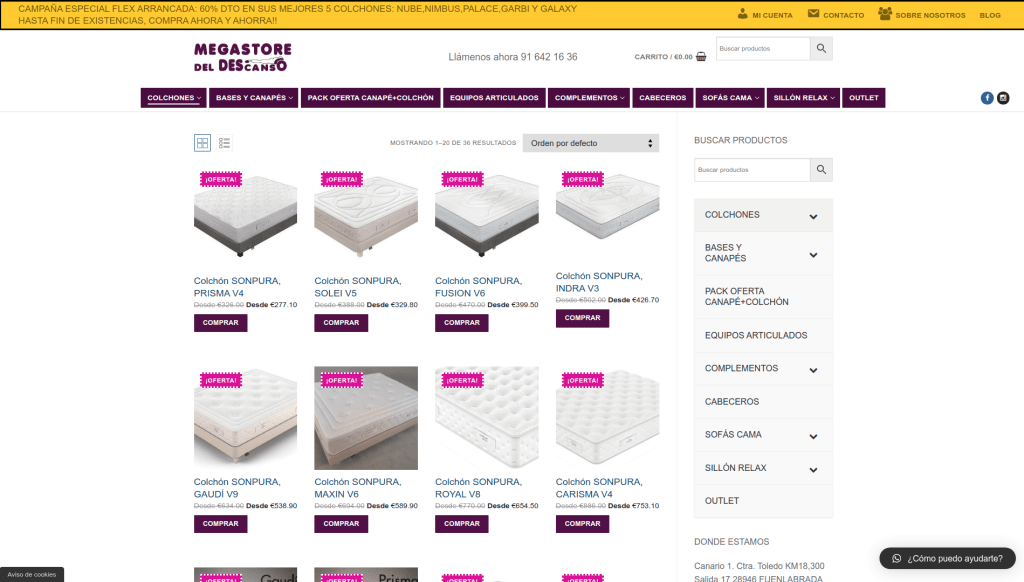Viewport: 1024px width, 582px height.
Task: Click the Maxin V6 mattress image
Action: (x=366, y=418)
